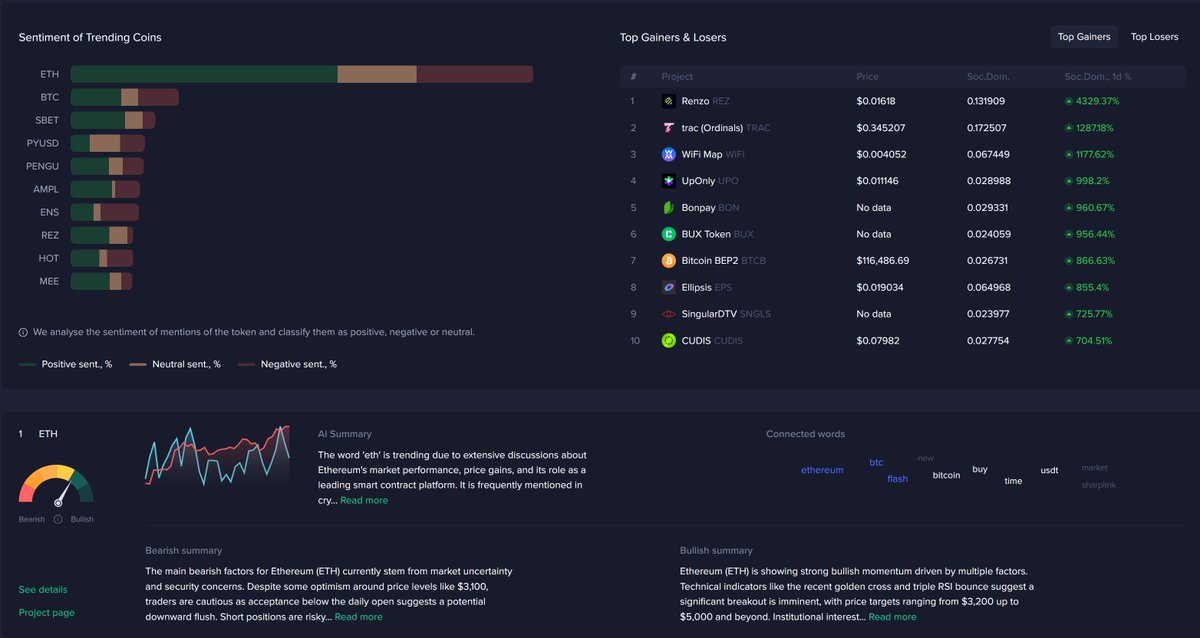Click ETH tan neutral sentiment bar segment
Image resolution: width=1200 pixels, height=638 pixels.
coord(377,74)
